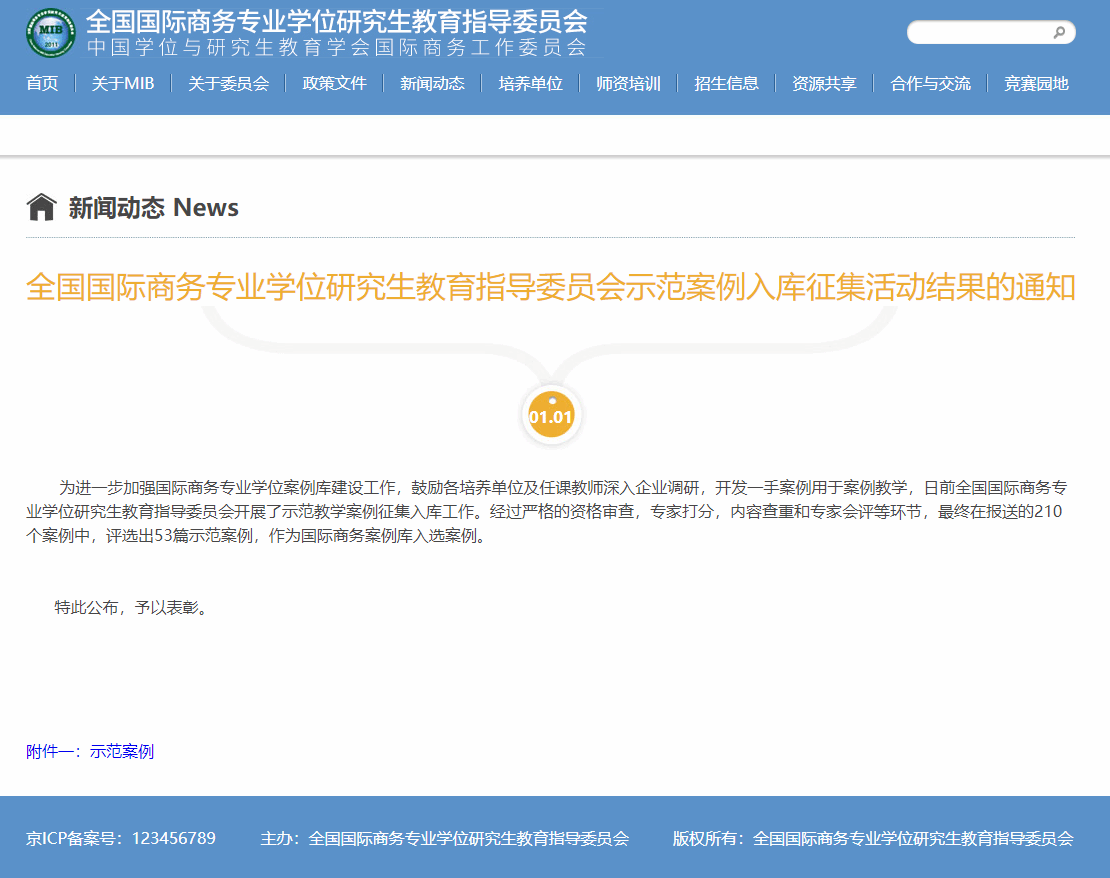Click the MIB circular logo
Viewport: 1110px width, 878px height.
click(50, 33)
